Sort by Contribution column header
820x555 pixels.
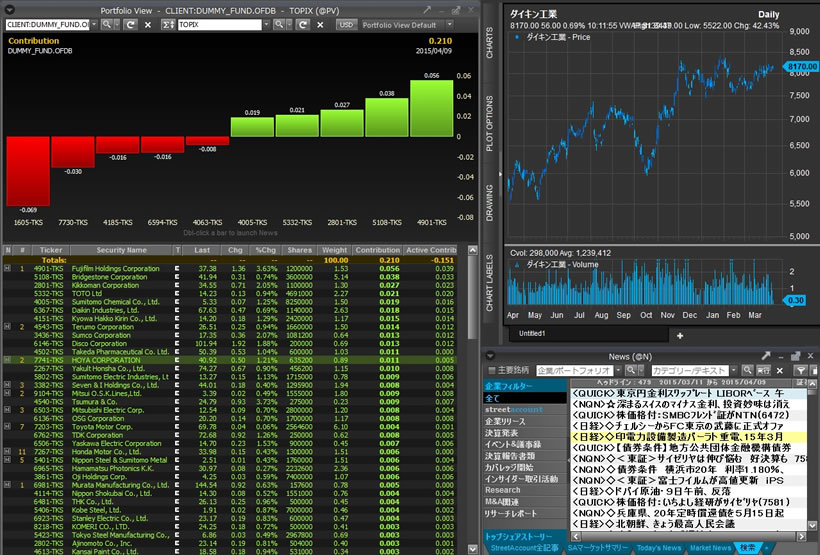coord(378,250)
